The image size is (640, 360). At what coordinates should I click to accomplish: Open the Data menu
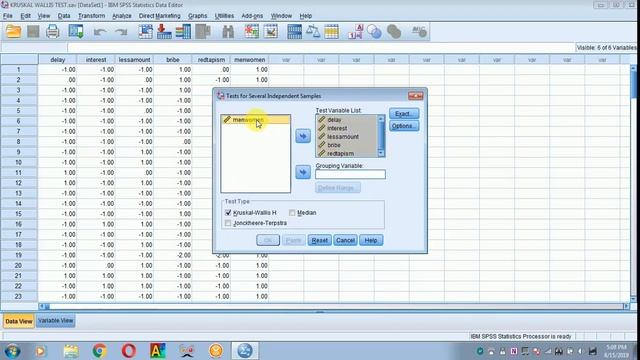tap(64, 16)
